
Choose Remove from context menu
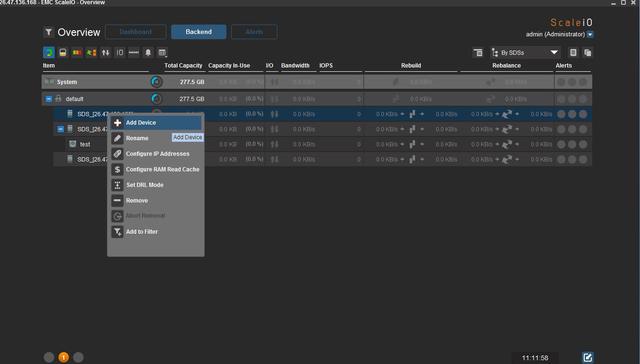[x=156, y=200]
